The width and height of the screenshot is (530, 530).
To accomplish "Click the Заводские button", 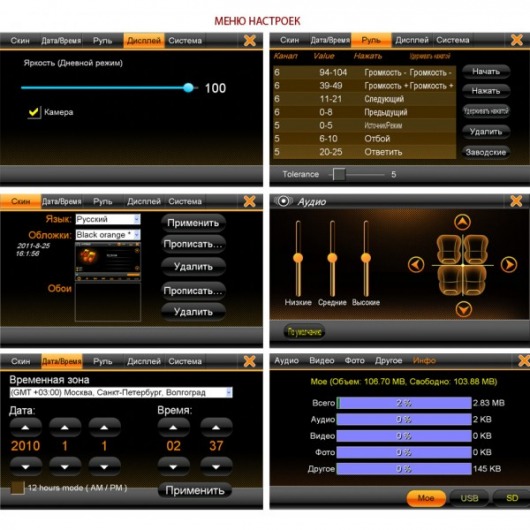I will [486, 152].
